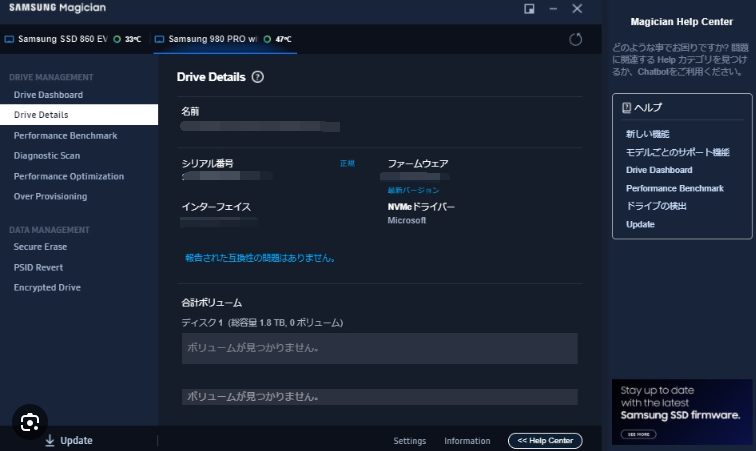This screenshot has width=756, height=451.
Task: Click the ヘルプ section help icon
Action: [626, 107]
